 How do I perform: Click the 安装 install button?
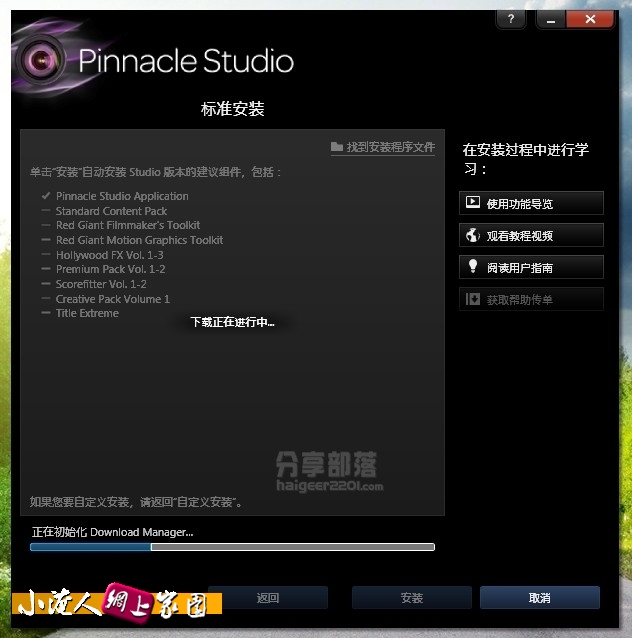click(x=411, y=598)
